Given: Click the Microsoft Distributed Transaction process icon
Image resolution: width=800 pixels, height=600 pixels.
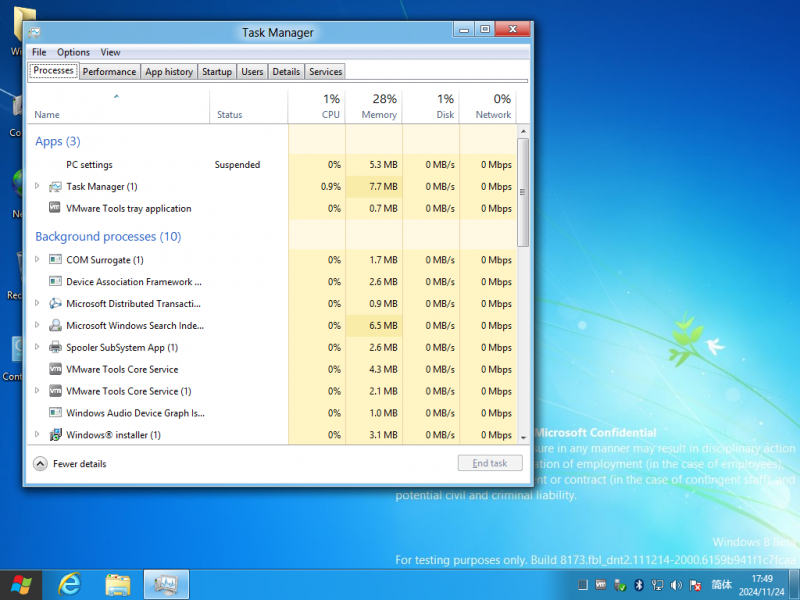Looking at the screenshot, I should (x=55, y=304).
